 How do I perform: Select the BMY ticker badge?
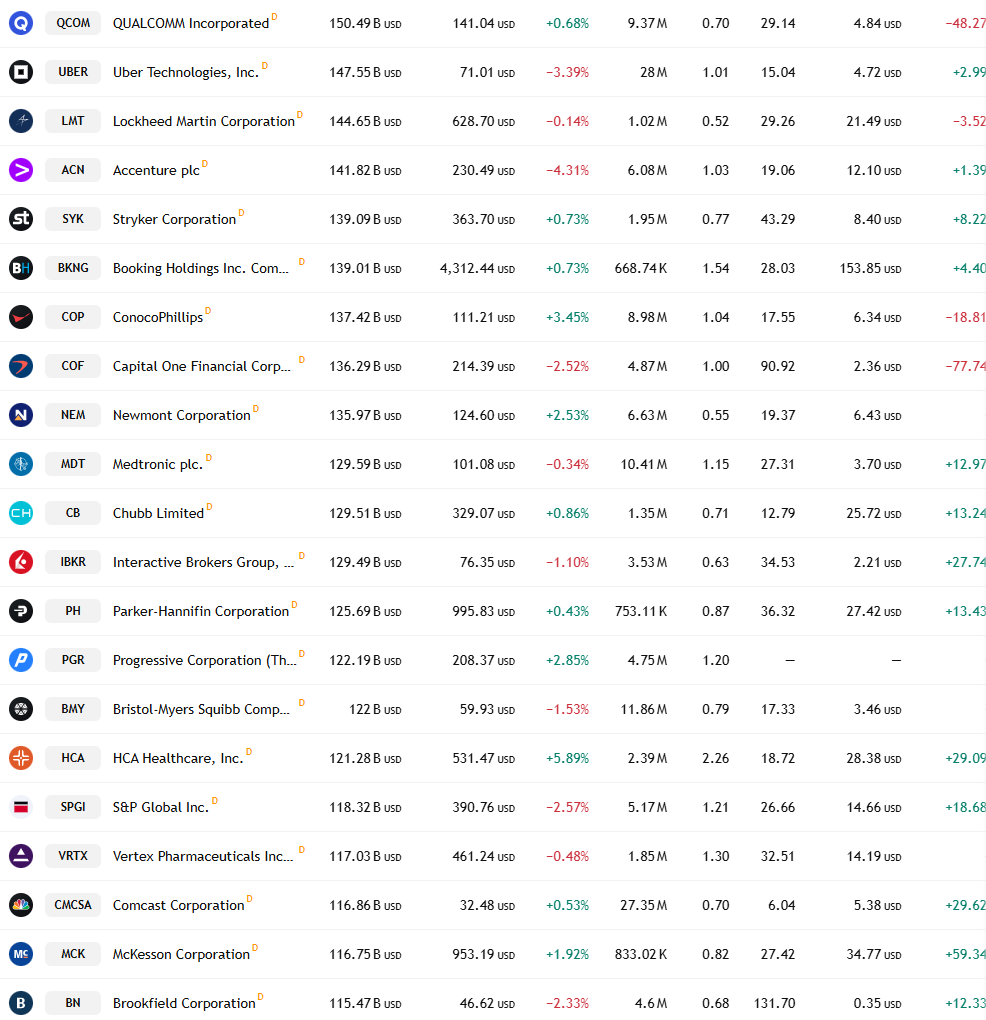[73, 709]
